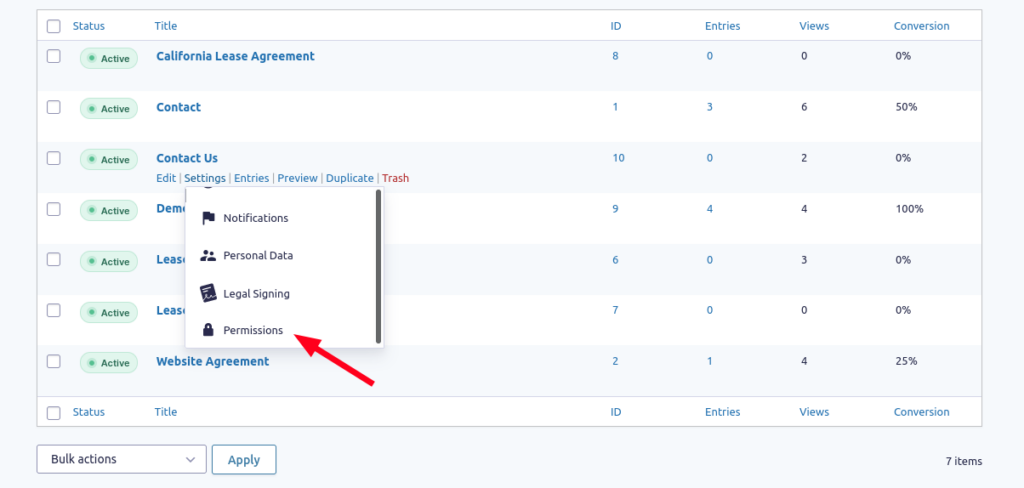The image size is (1024, 488).
Task: Click the Permissions lock icon
Action: [208, 331]
